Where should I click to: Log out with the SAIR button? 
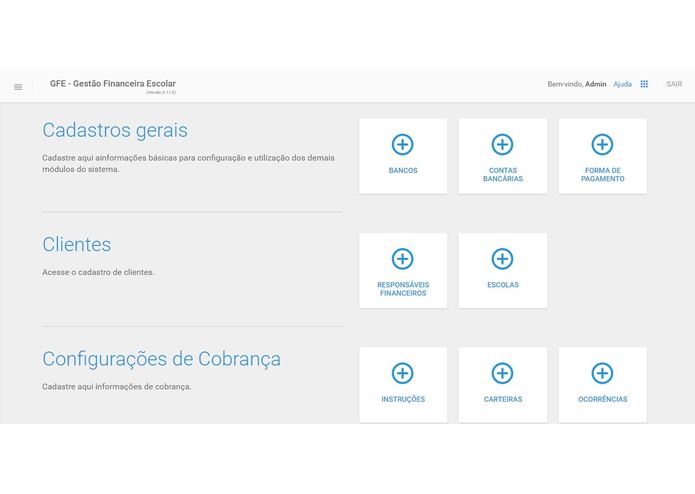(x=674, y=84)
